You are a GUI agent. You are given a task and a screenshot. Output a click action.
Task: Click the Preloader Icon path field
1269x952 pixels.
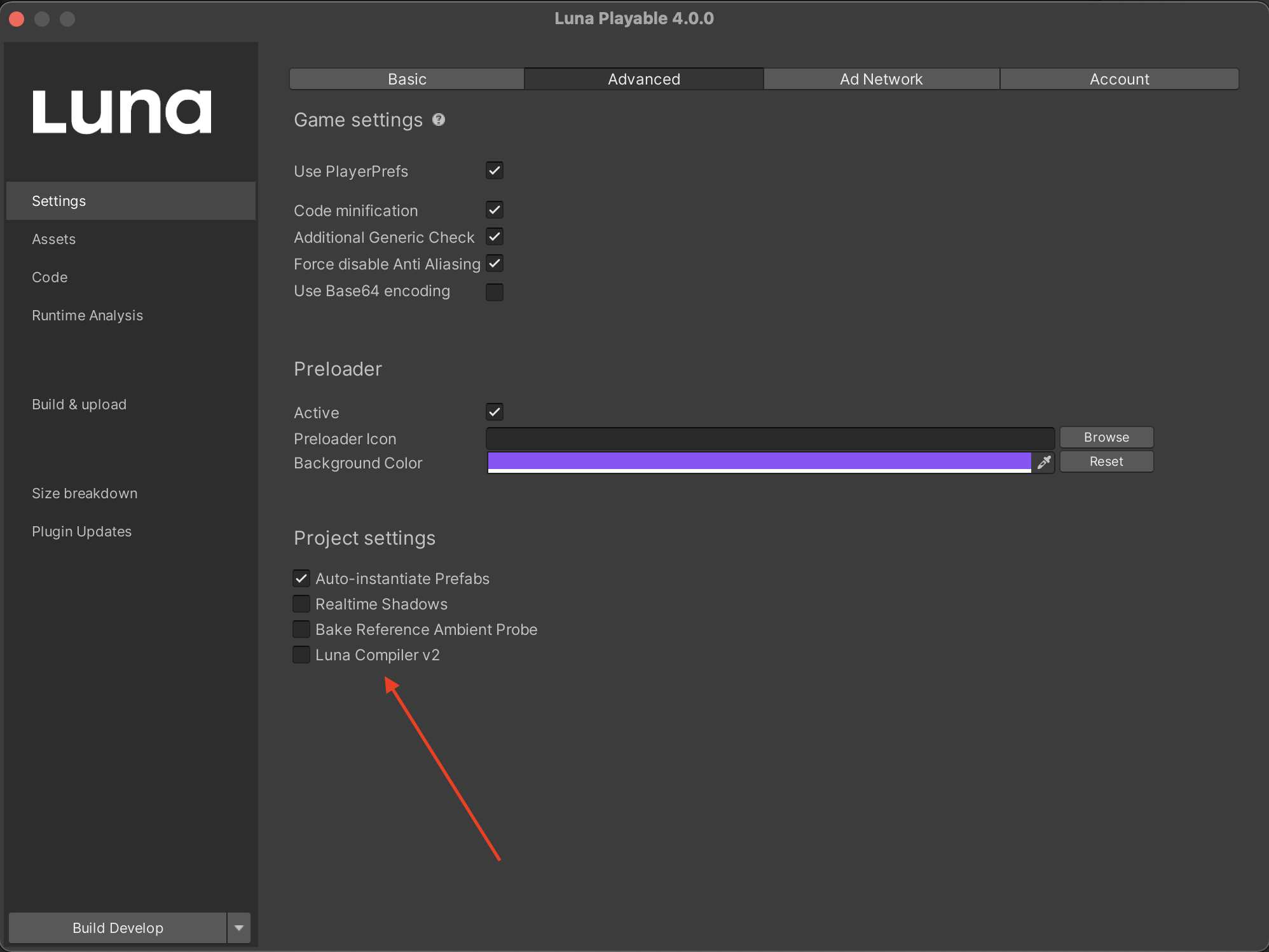click(x=771, y=438)
